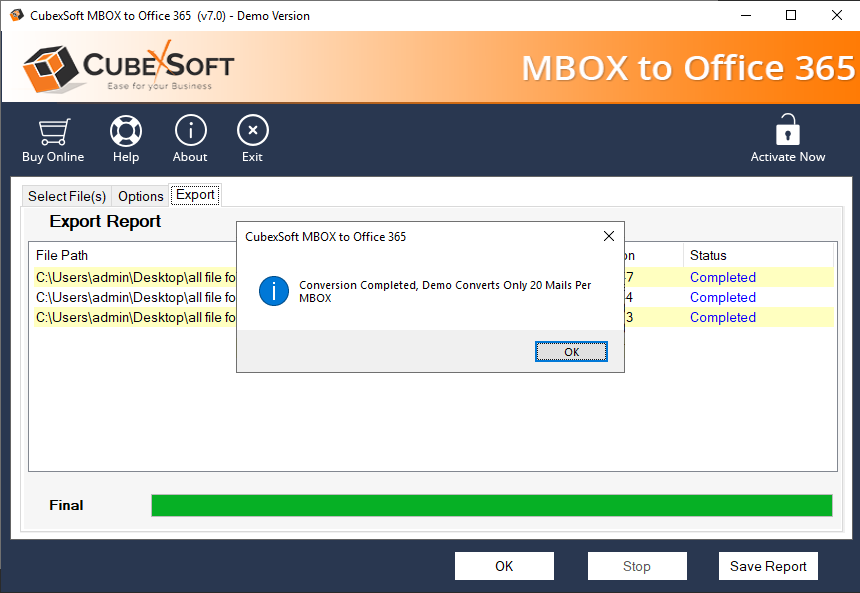860x593 pixels.
Task: Switch to the Select File(s) tab
Action: [67, 196]
